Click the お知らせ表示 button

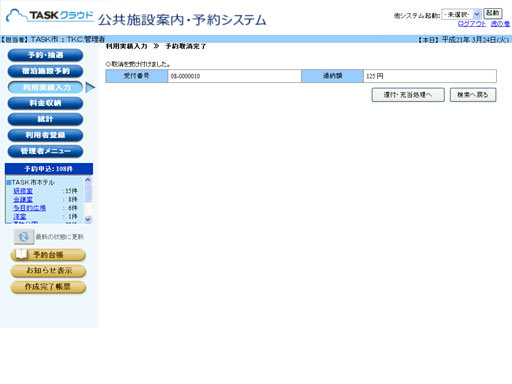[x=48, y=271]
